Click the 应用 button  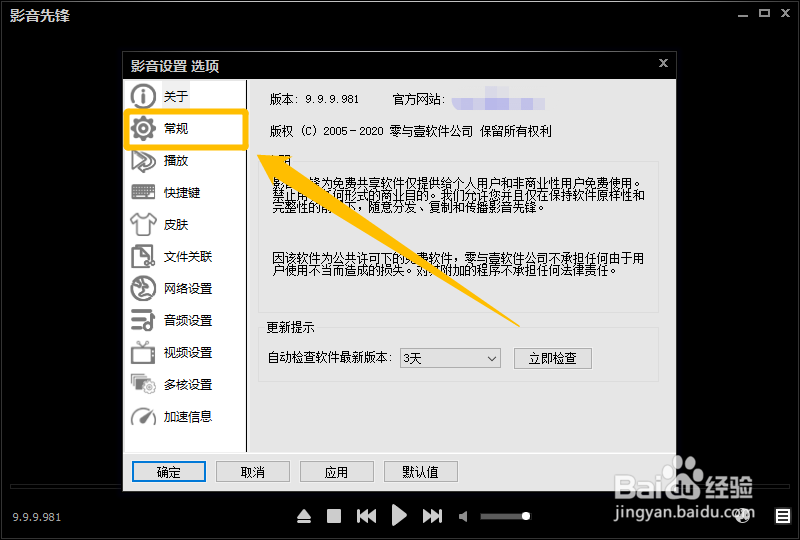coord(337,472)
